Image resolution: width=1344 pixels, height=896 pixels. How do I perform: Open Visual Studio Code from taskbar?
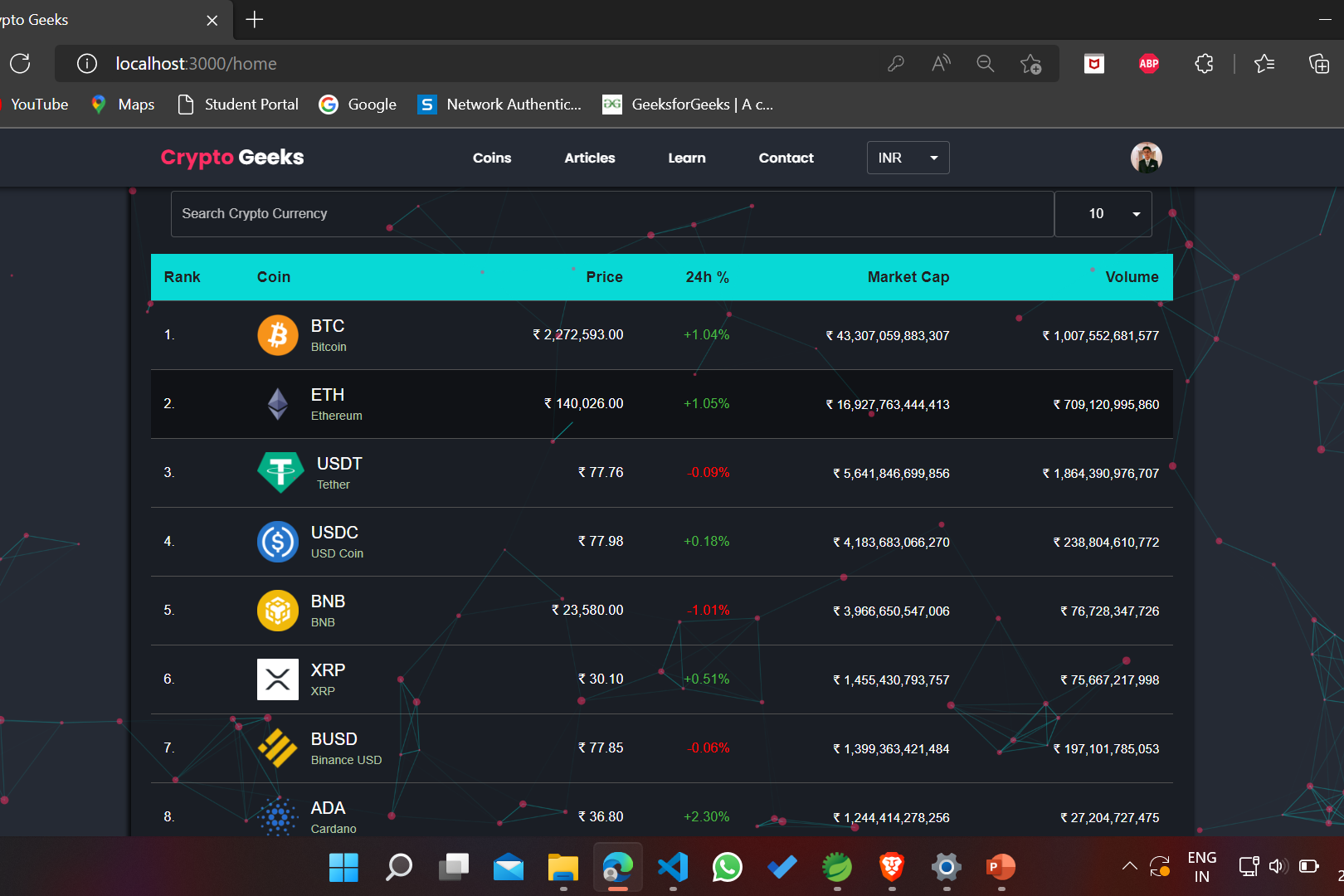pos(673,868)
